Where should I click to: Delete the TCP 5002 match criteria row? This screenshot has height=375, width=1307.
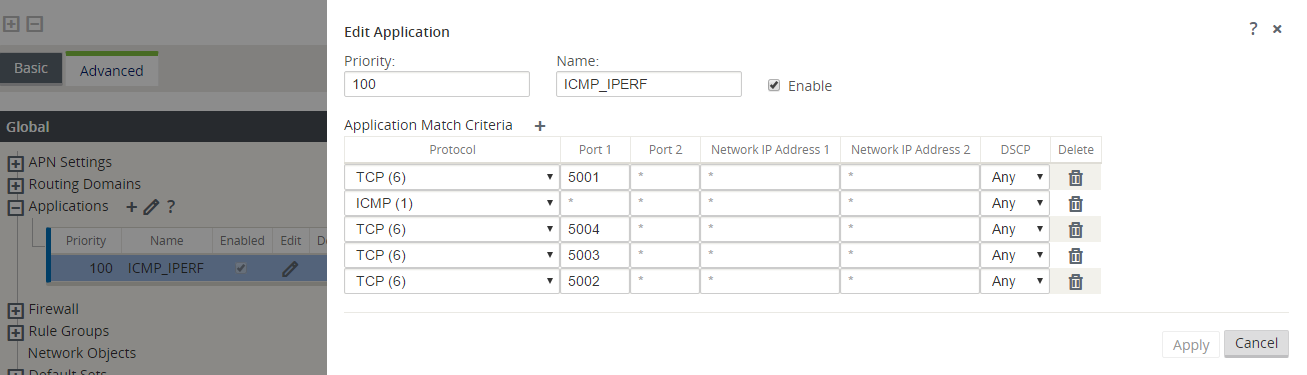1076,282
